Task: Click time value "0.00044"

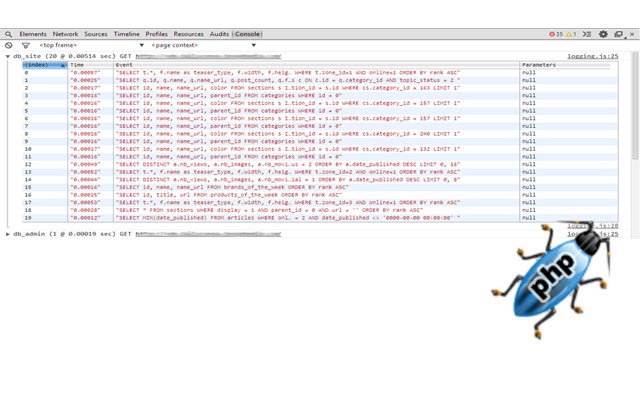Action: (85, 180)
